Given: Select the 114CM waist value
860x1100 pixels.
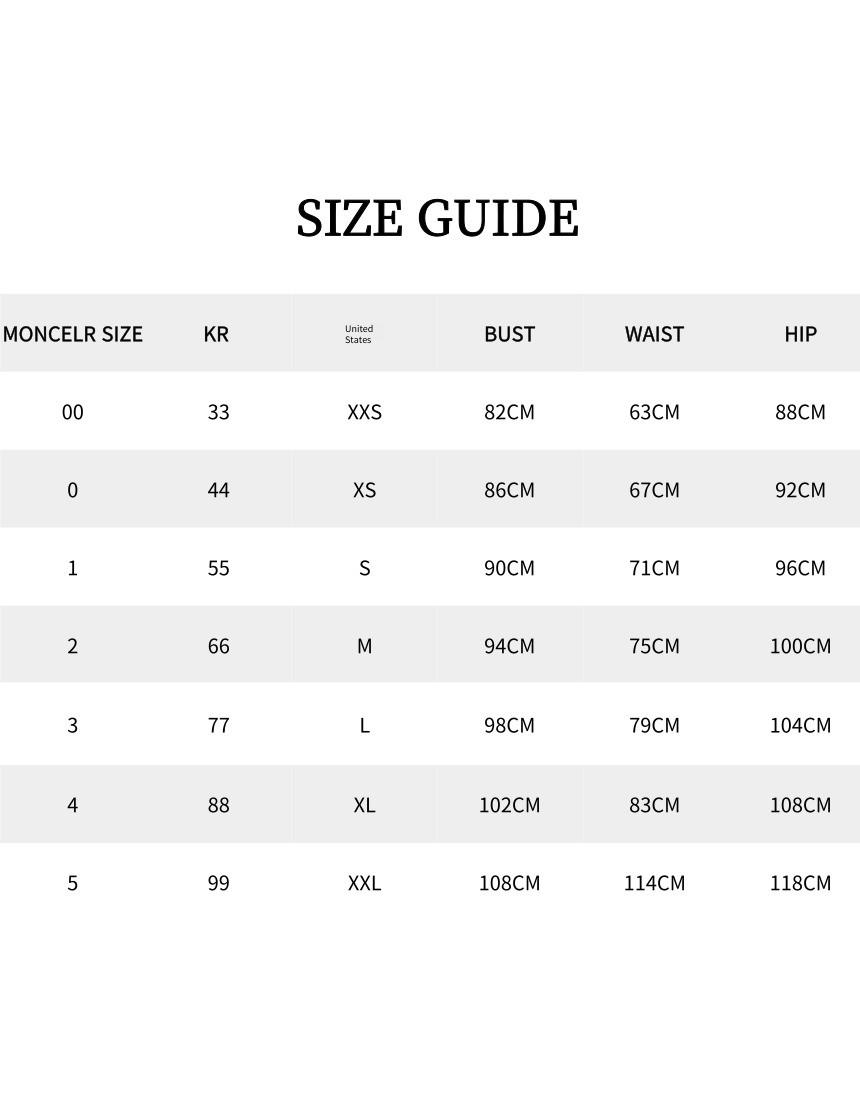Looking at the screenshot, I should tap(654, 883).
